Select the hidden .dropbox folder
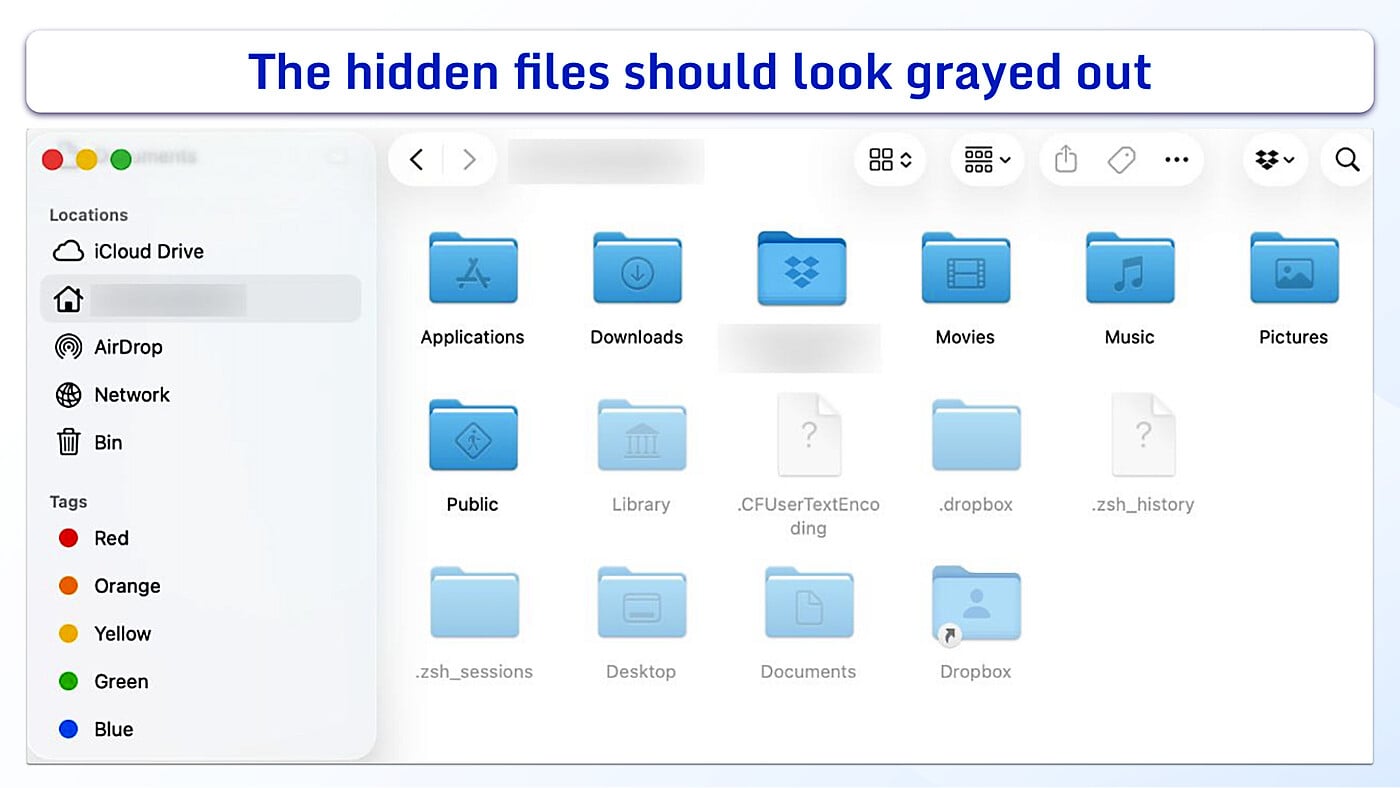This screenshot has height=788, width=1400. [x=976, y=435]
